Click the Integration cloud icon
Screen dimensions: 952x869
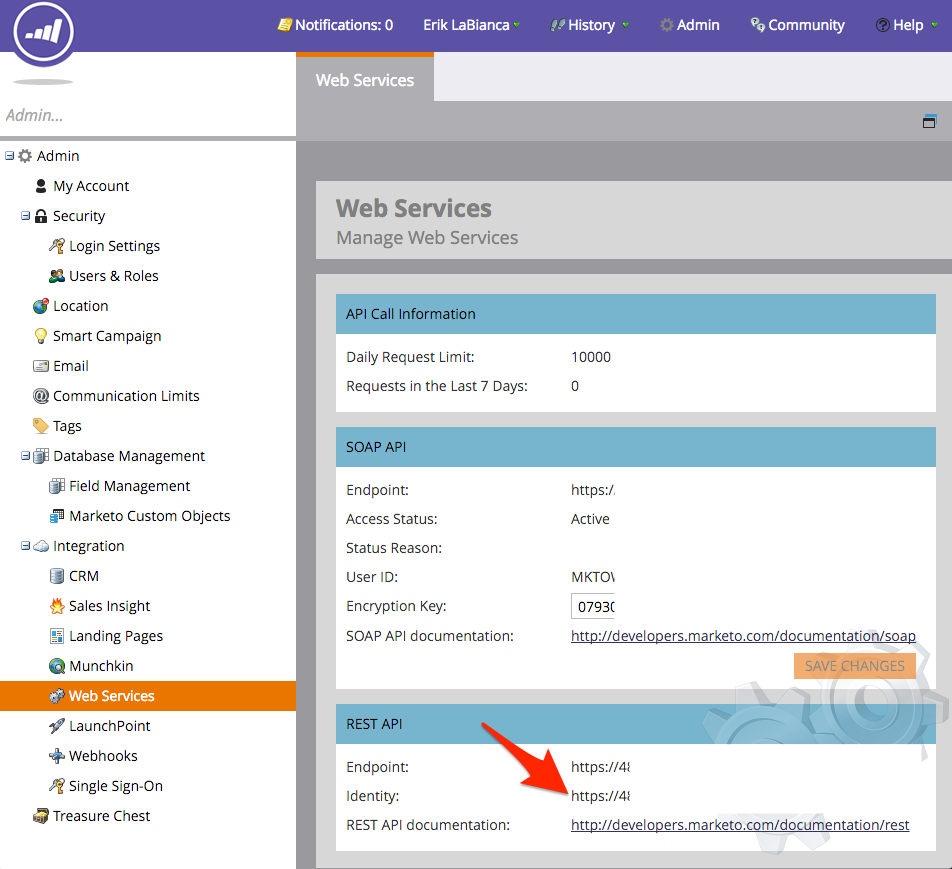(41, 546)
